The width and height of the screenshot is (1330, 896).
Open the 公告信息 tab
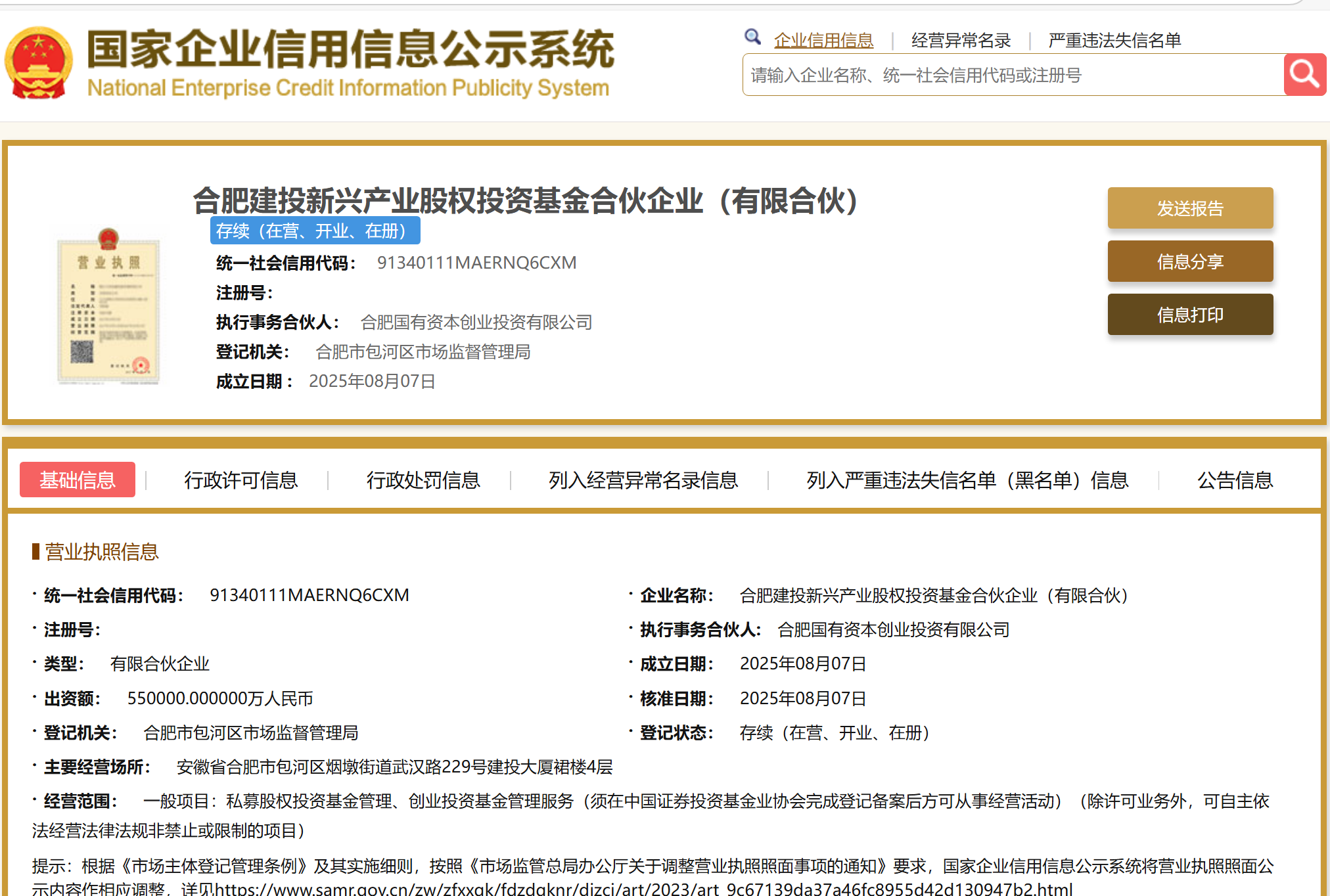pyautogui.click(x=1235, y=480)
